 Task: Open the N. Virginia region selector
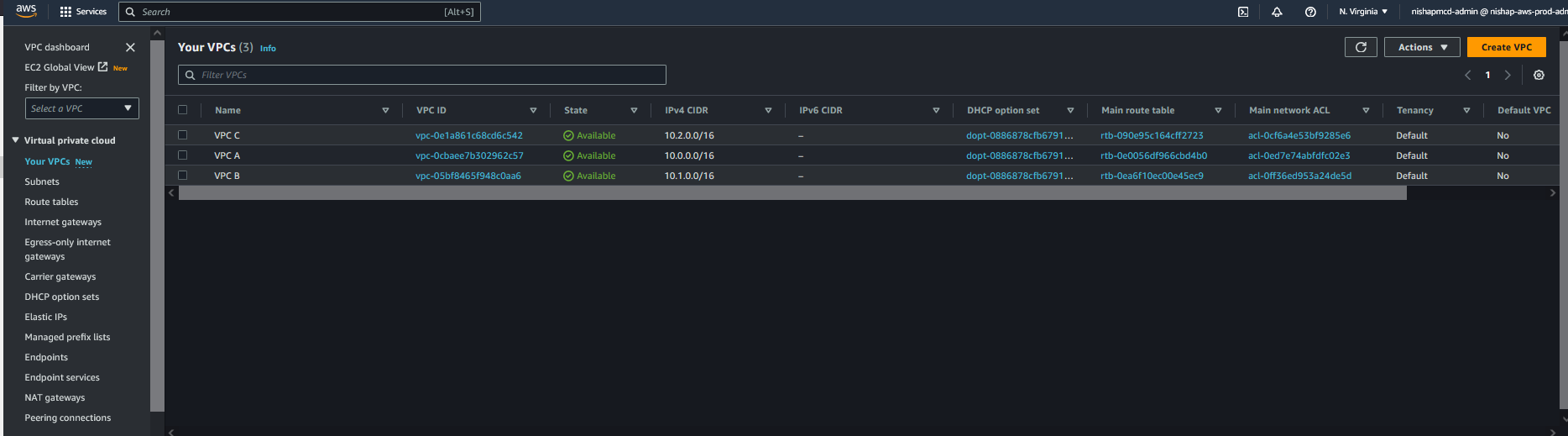[1362, 12]
